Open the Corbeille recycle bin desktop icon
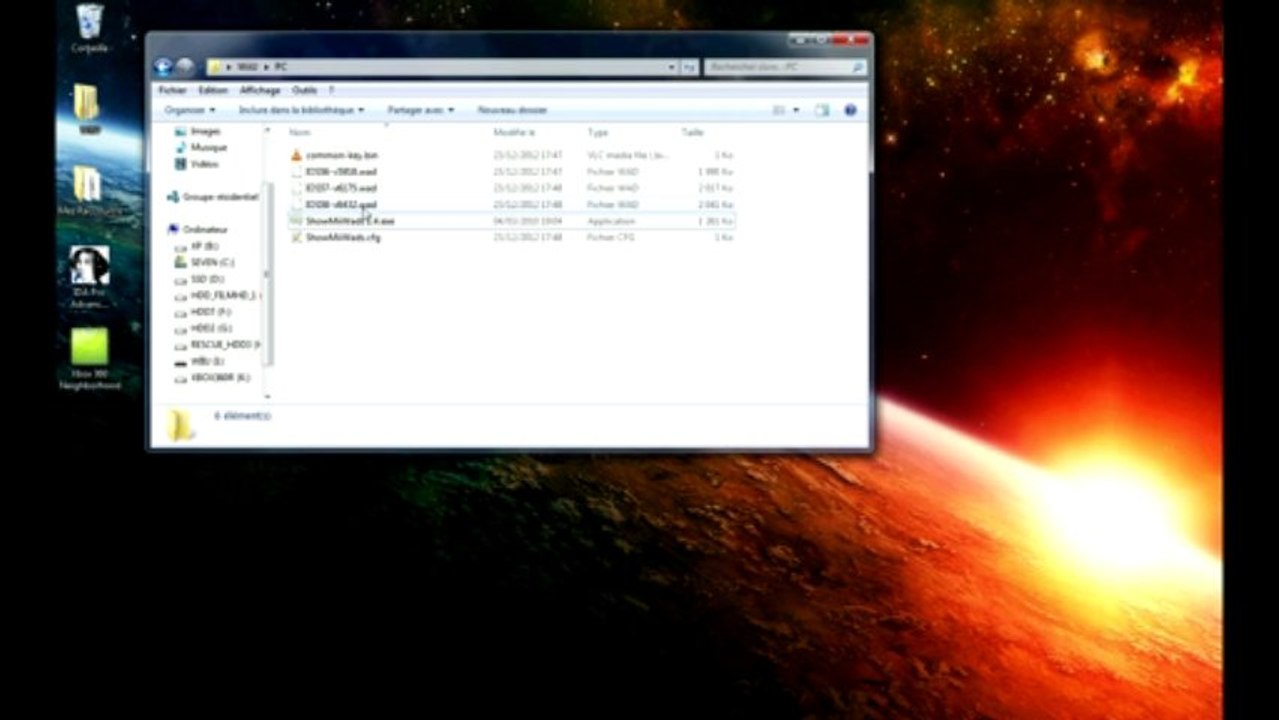1279x720 pixels. tap(89, 28)
